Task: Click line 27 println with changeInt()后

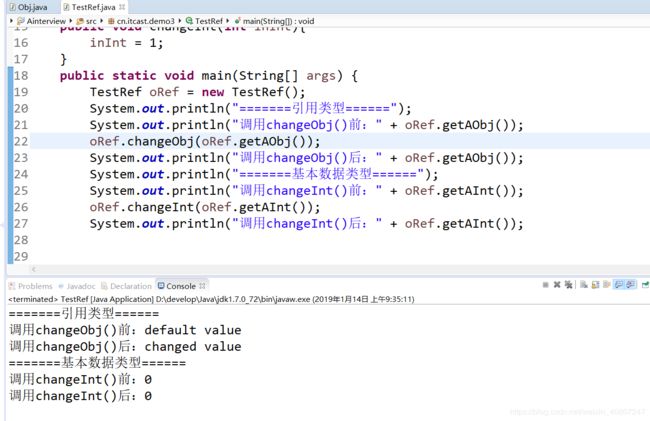Action: (x=307, y=224)
